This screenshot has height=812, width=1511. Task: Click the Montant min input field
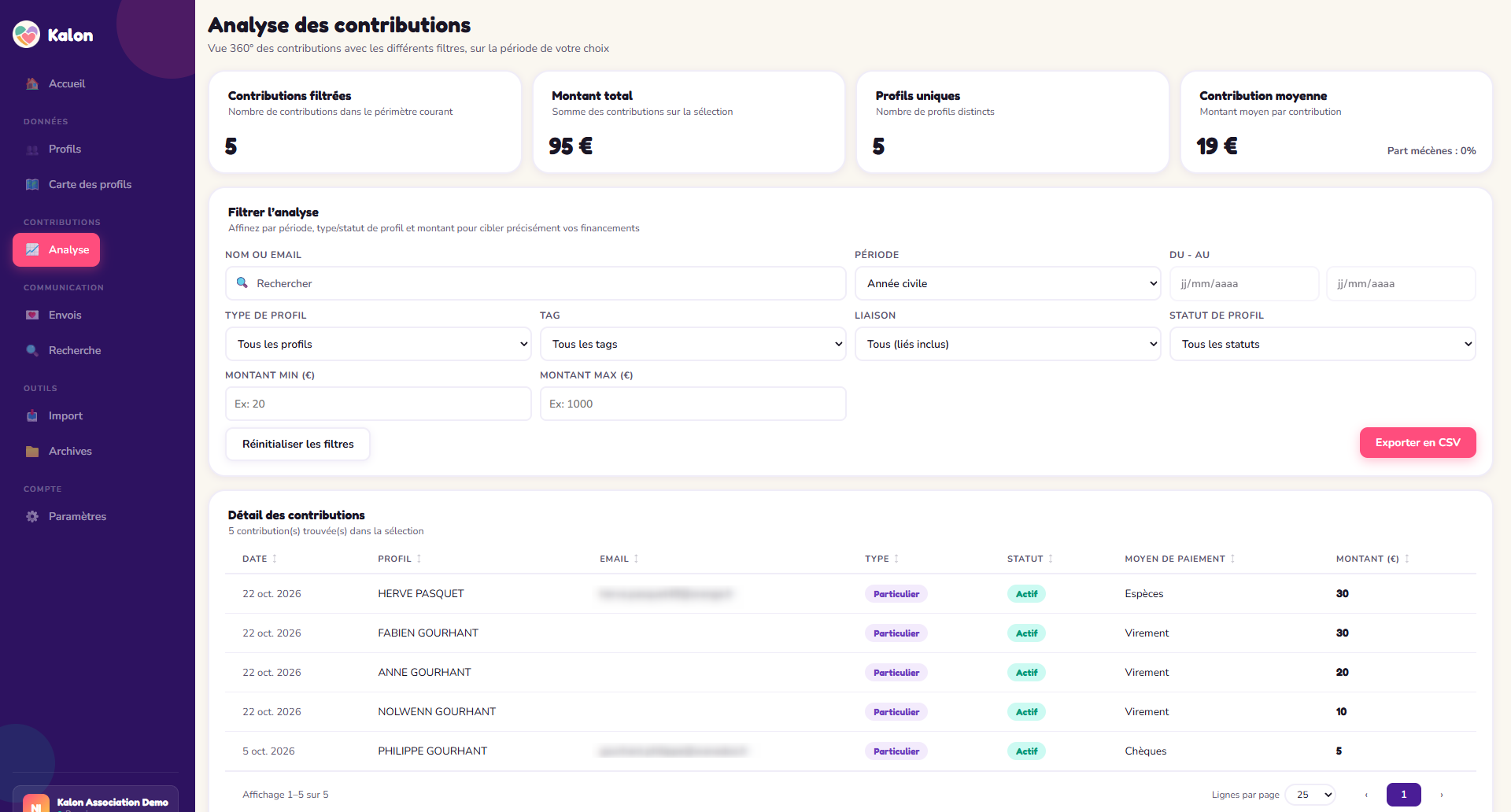coord(378,404)
